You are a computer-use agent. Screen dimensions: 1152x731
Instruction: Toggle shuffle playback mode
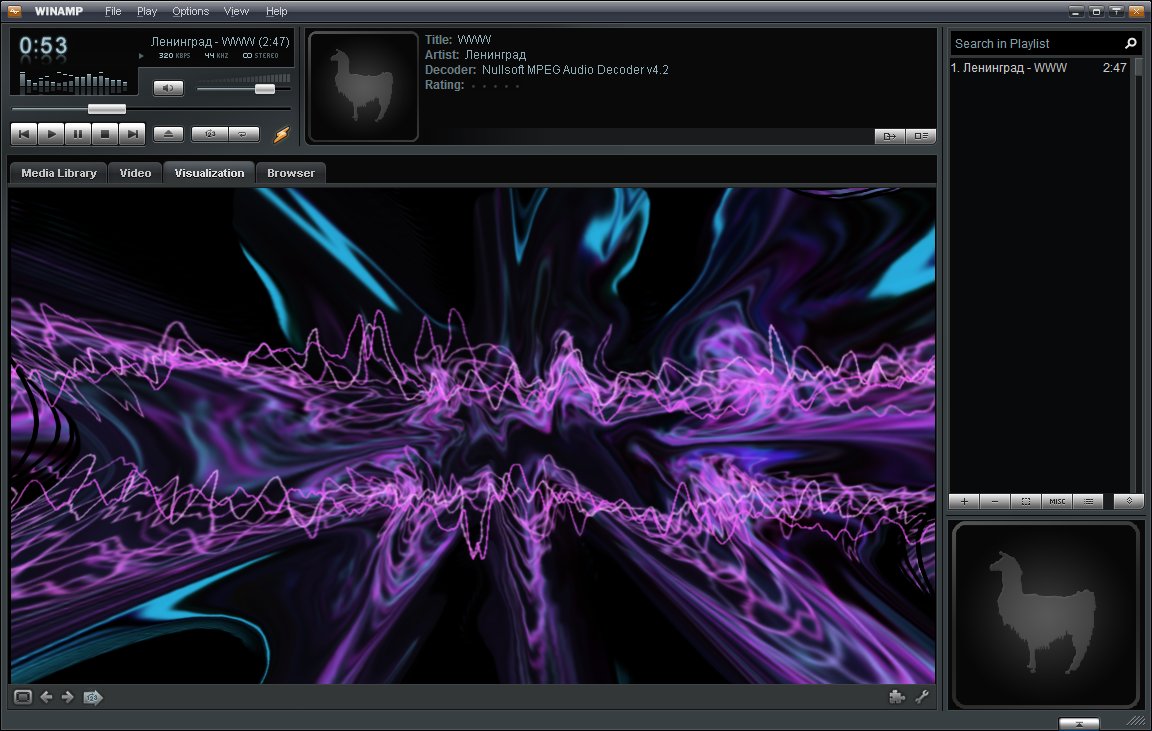tap(210, 134)
